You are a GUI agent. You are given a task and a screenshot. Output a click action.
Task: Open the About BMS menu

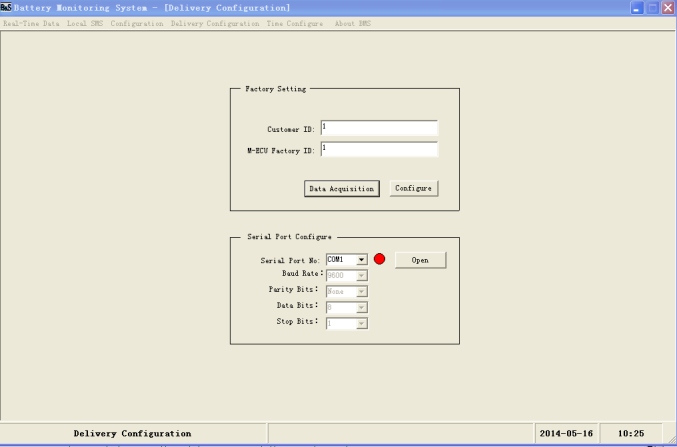click(x=354, y=23)
